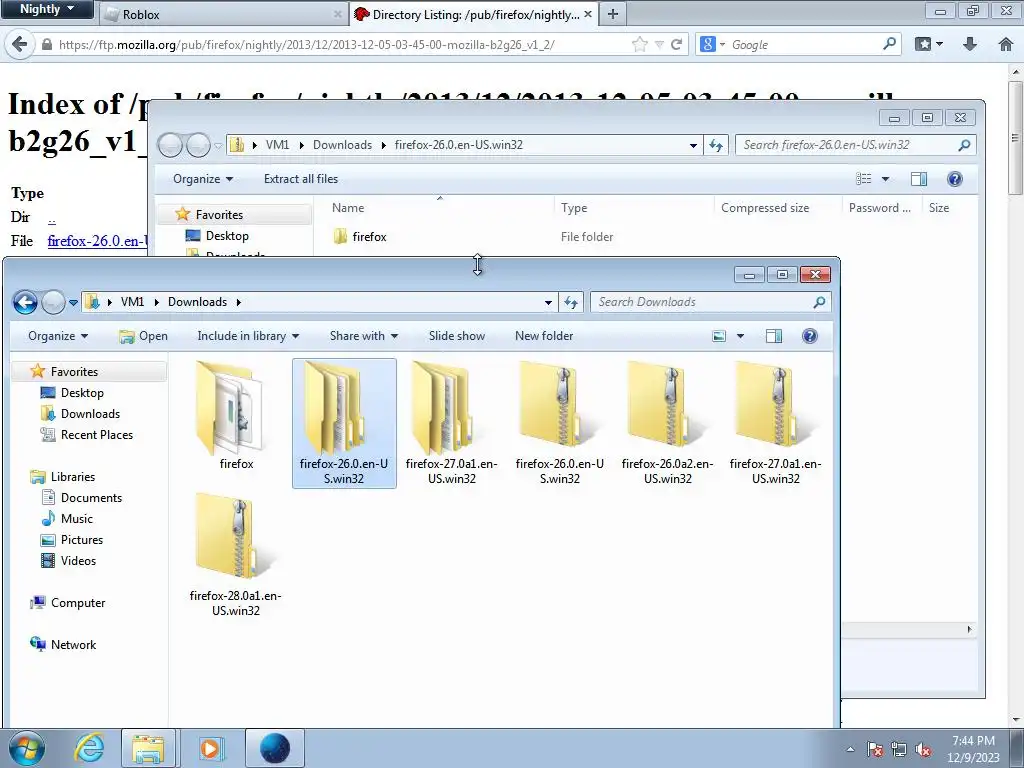Open the Firefox downloads arrow icon
Viewport: 1024px width, 768px height.
point(970,44)
